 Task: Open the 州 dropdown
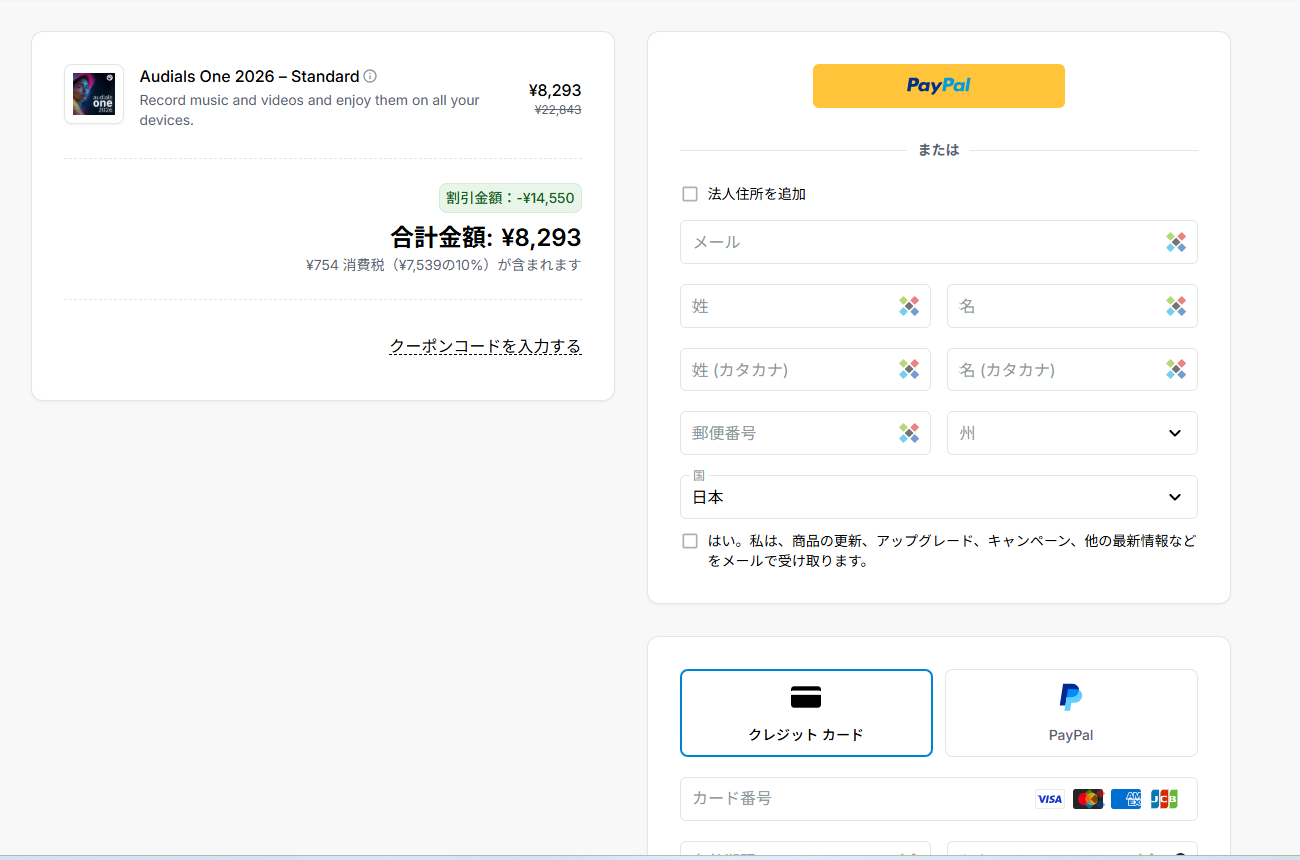[1072, 433]
